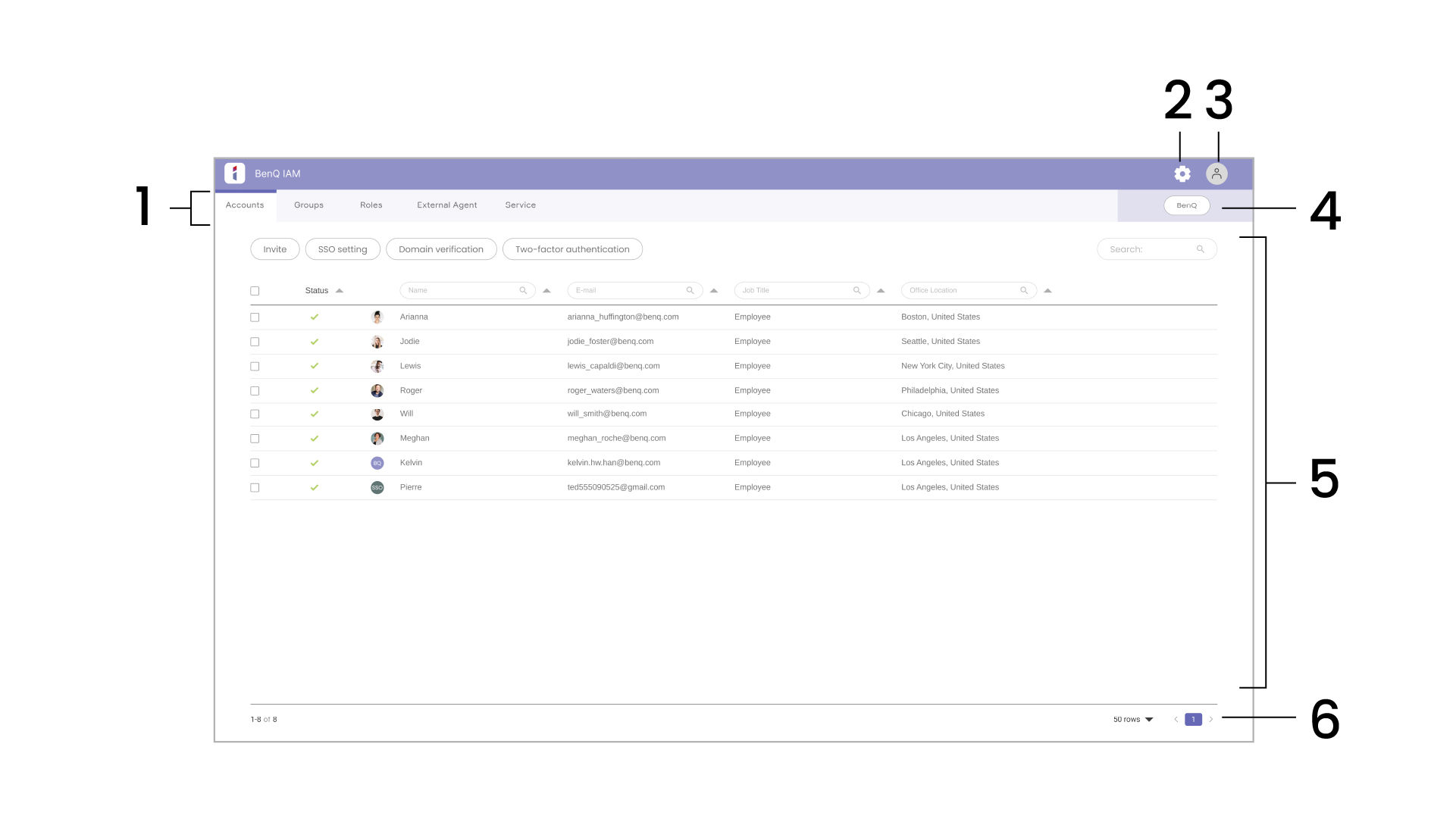Screen dimensions: 1456x819
Task: Select the checkbox next to Kelvin
Action: (x=255, y=463)
